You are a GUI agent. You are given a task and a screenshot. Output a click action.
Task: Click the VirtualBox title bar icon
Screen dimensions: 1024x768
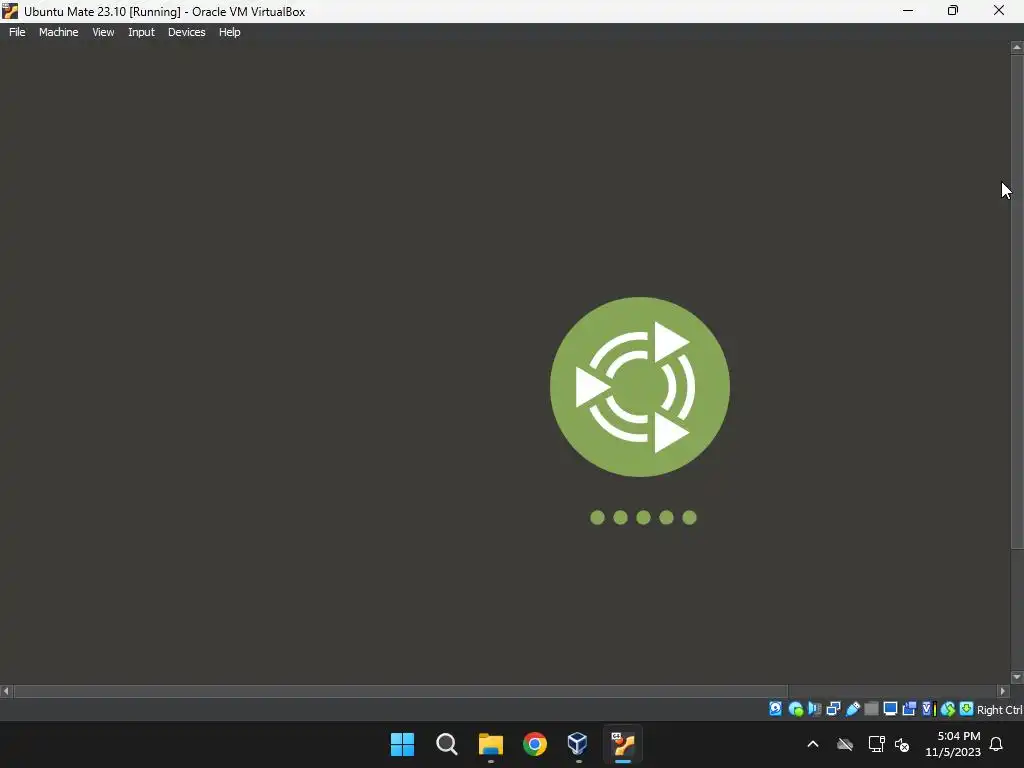pyautogui.click(x=10, y=11)
